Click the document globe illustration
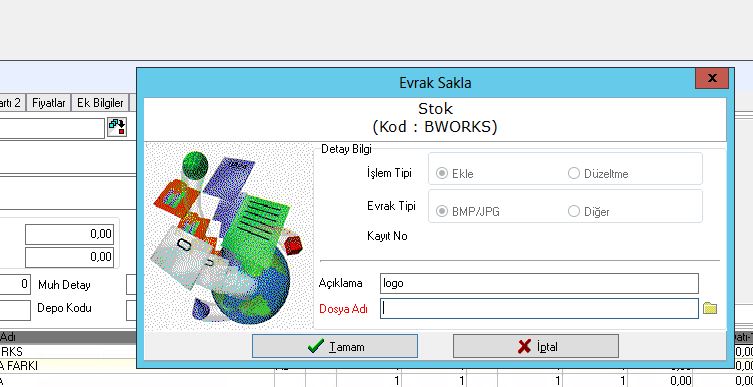753x387 pixels. coord(229,235)
